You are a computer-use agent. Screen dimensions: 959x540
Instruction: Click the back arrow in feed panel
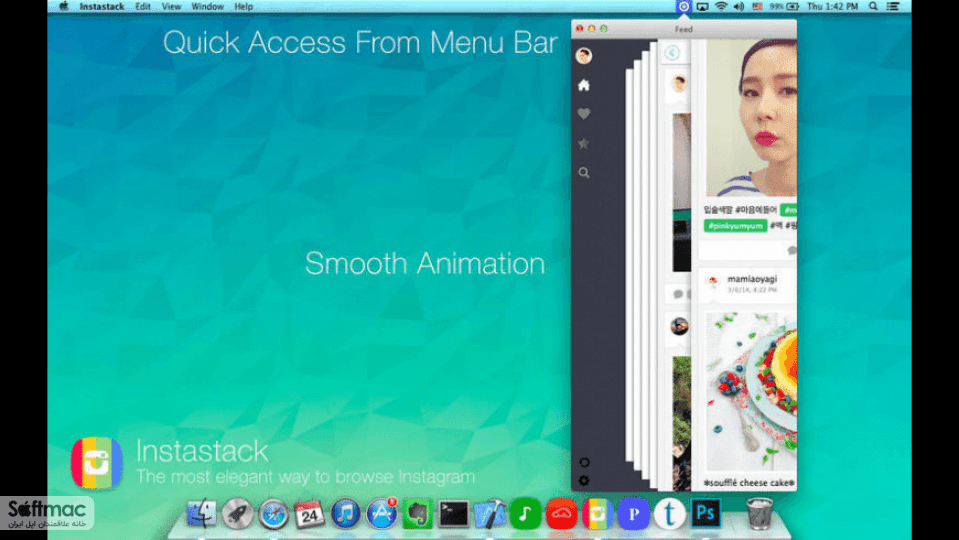[672, 53]
